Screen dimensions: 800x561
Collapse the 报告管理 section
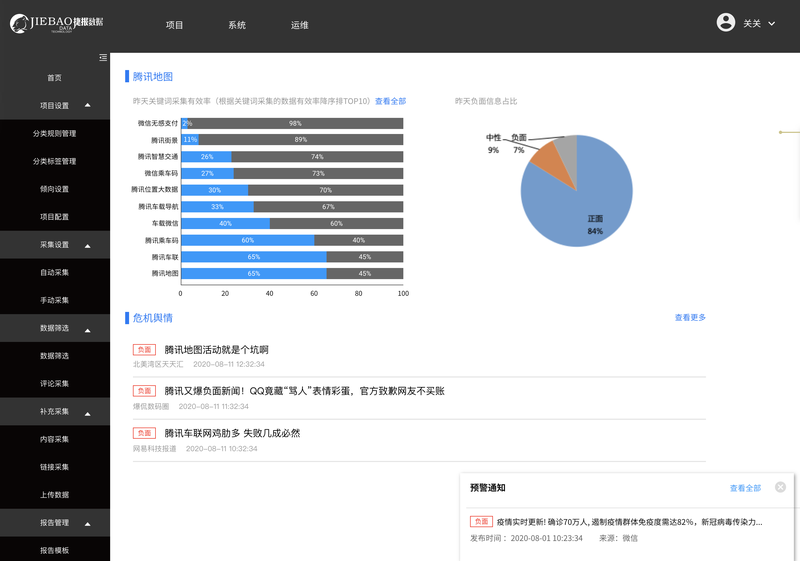tap(88, 524)
